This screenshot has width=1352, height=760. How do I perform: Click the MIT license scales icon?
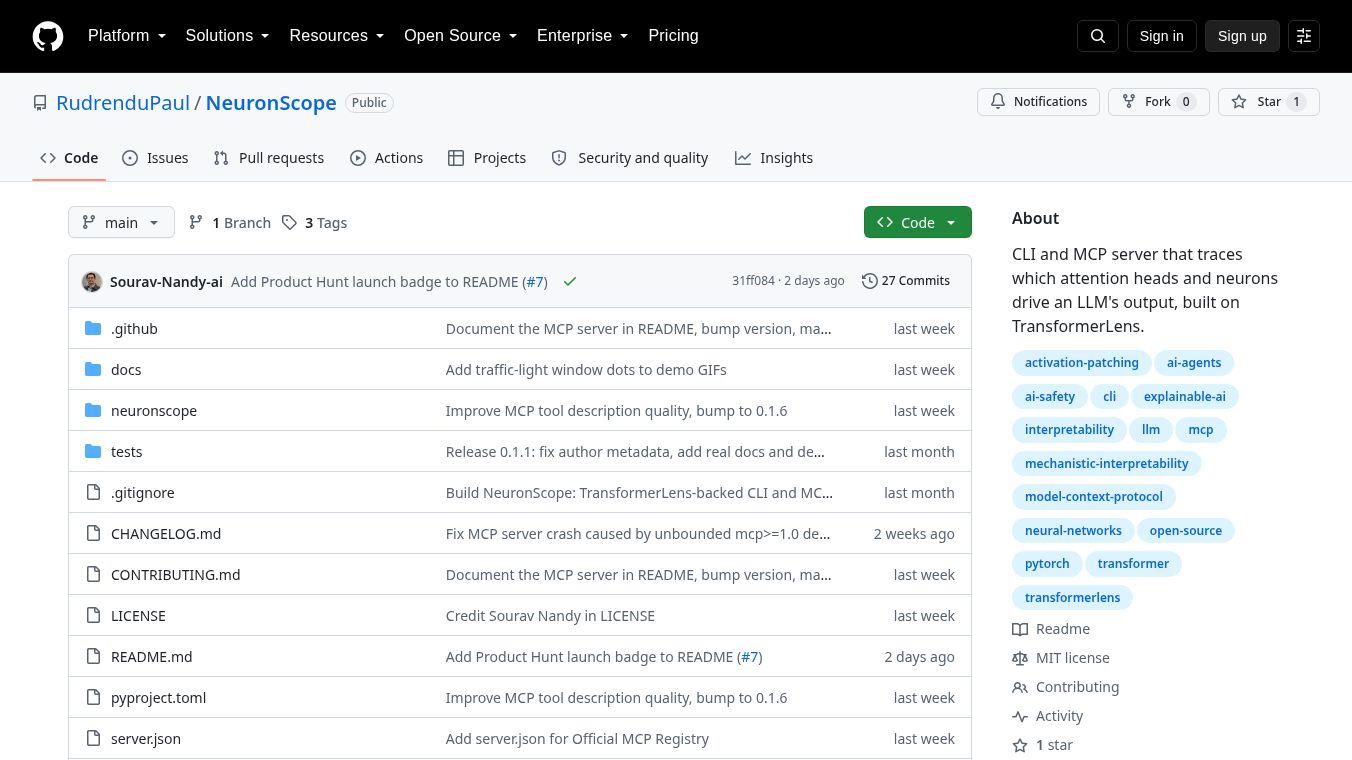[1020, 658]
